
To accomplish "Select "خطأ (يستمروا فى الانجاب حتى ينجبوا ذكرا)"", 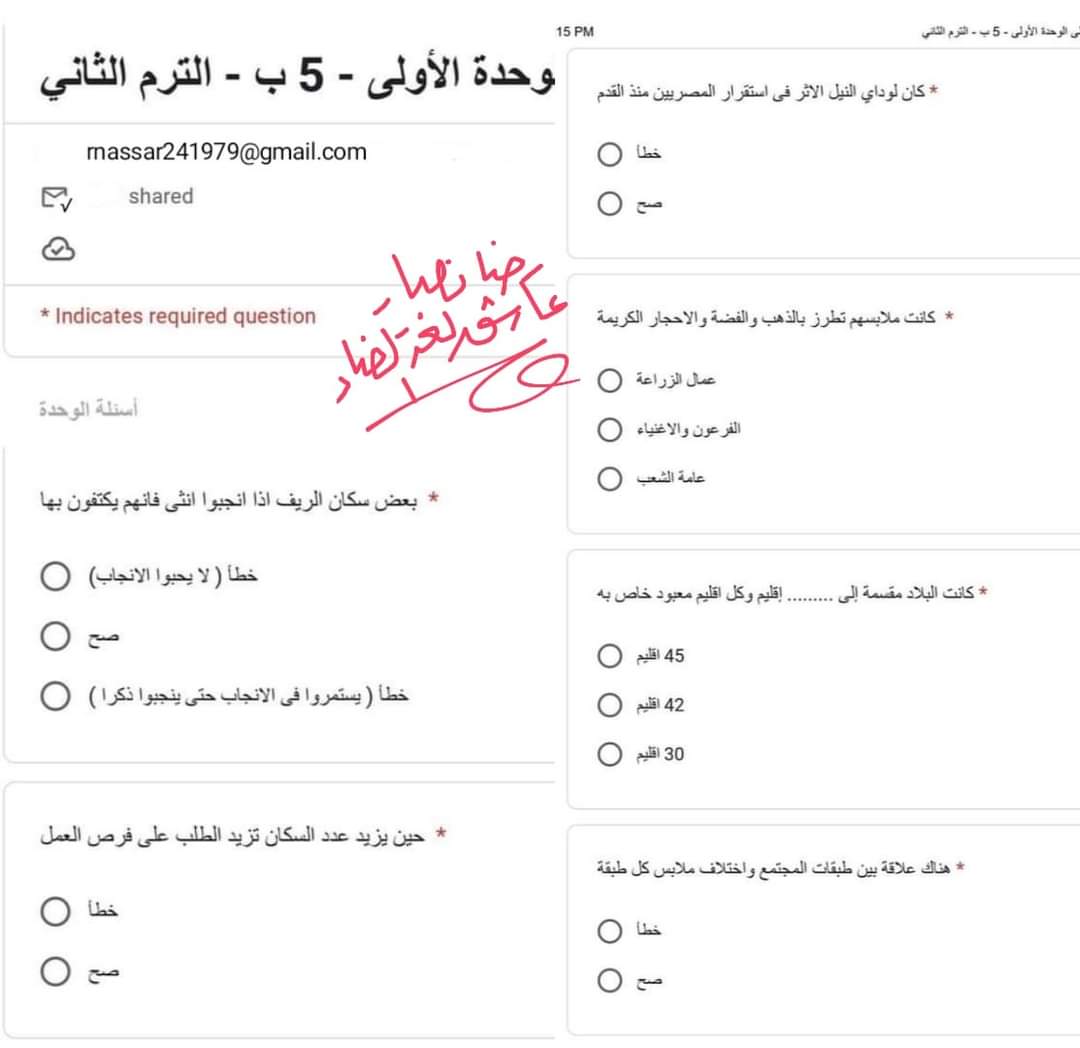I will 56,695.
